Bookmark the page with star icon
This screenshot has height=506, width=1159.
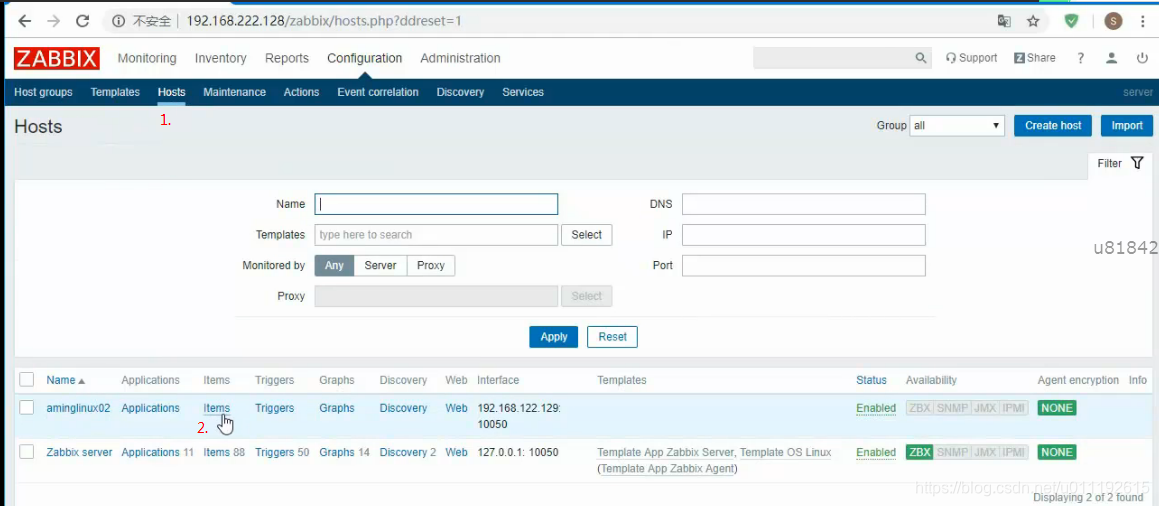1033,21
